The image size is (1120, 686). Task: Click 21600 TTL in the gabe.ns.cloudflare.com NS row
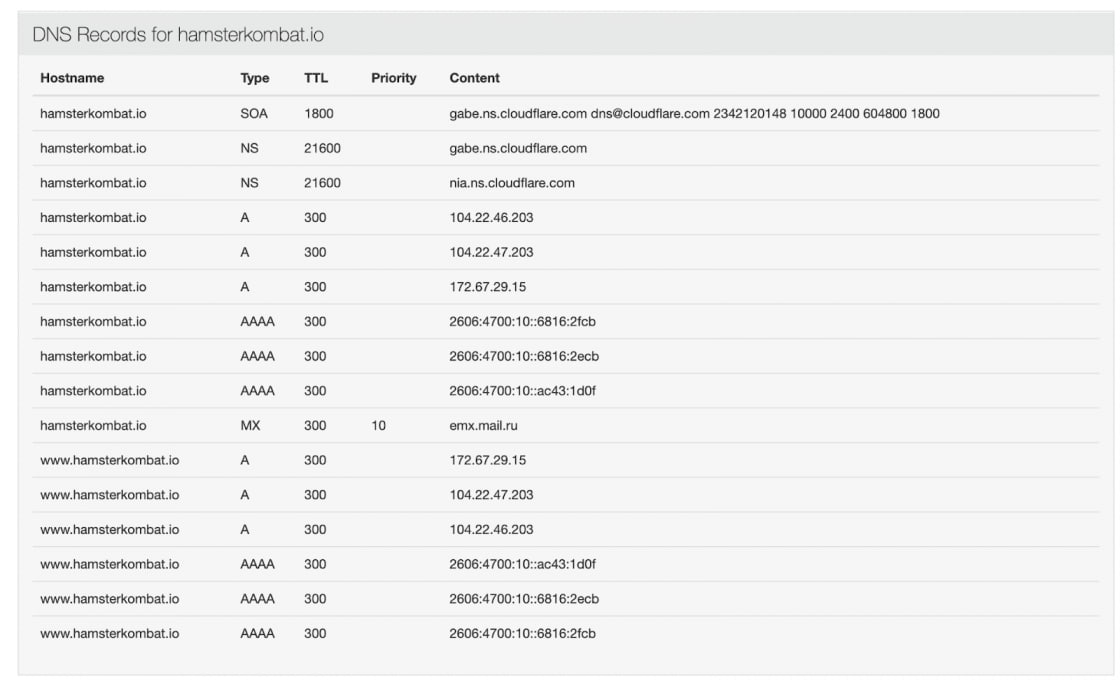tap(322, 148)
